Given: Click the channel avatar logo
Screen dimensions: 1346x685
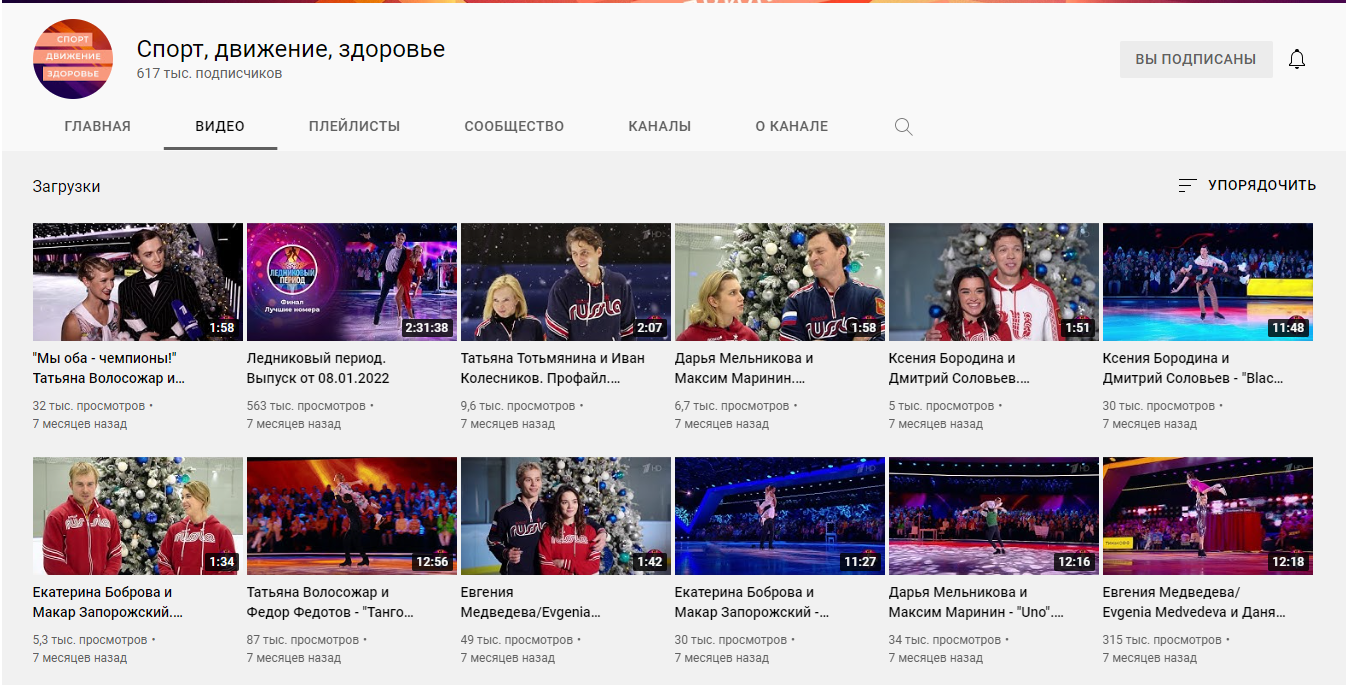Looking at the screenshot, I should [73, 59].
